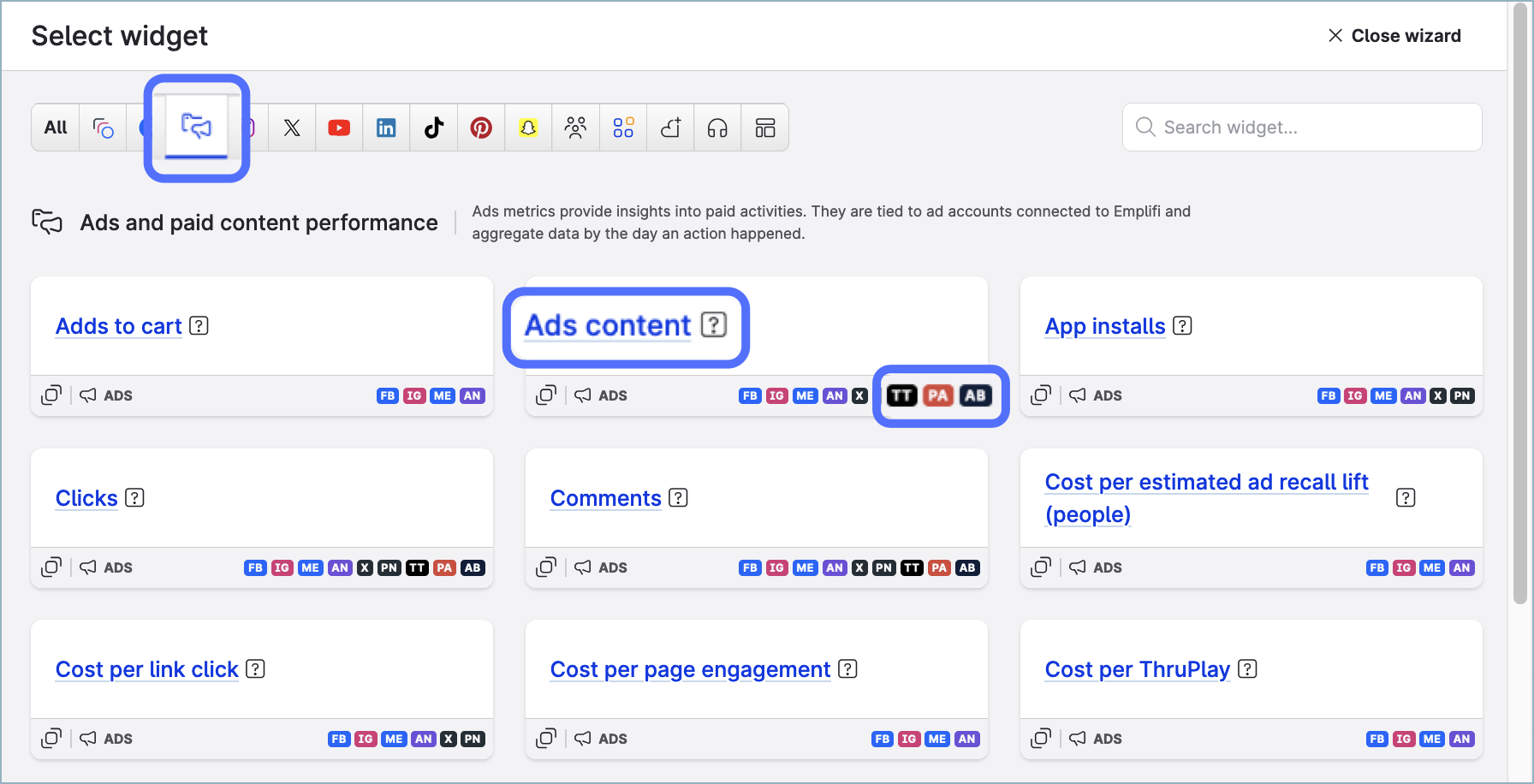The width and height of the screenshot is (1534, 784).
Task: Open the Ads content help tooltip
Action: click(x=714, y=325)
